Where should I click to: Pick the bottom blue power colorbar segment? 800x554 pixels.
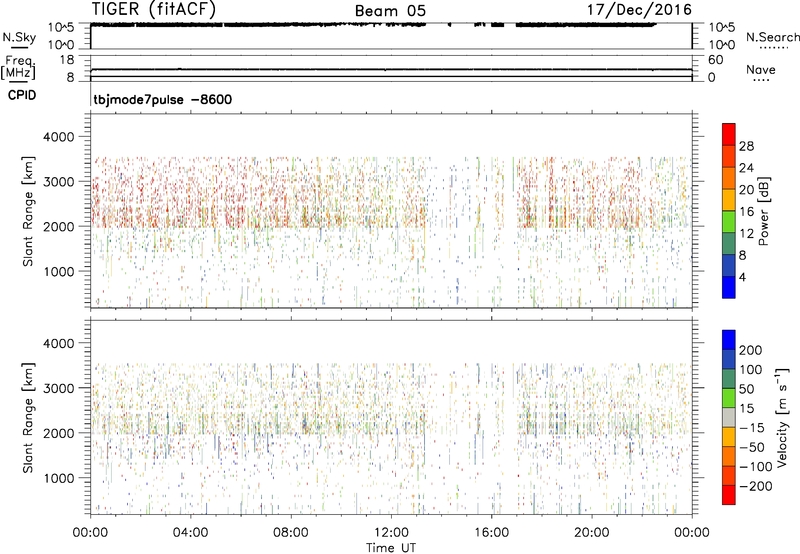(x=729, y=288)
